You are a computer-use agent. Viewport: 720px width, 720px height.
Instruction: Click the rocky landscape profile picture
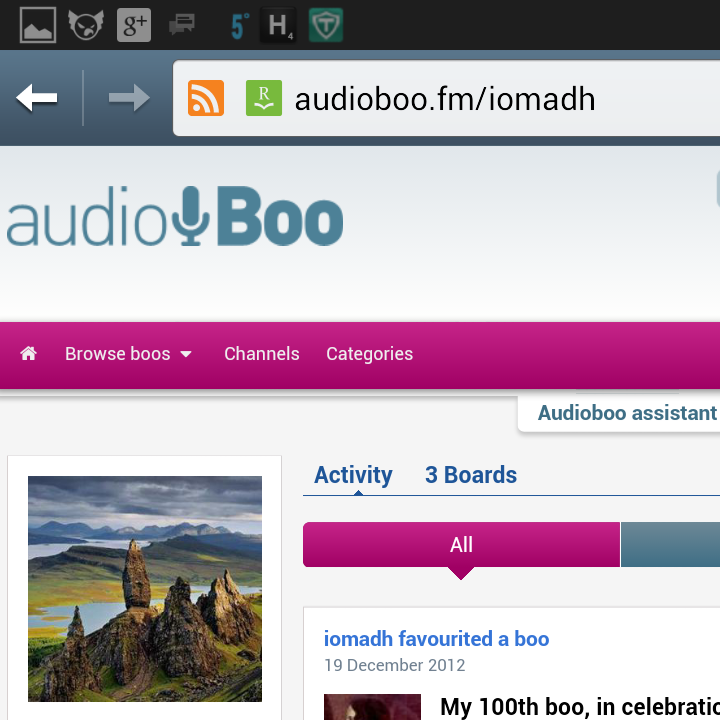[145, 588]
